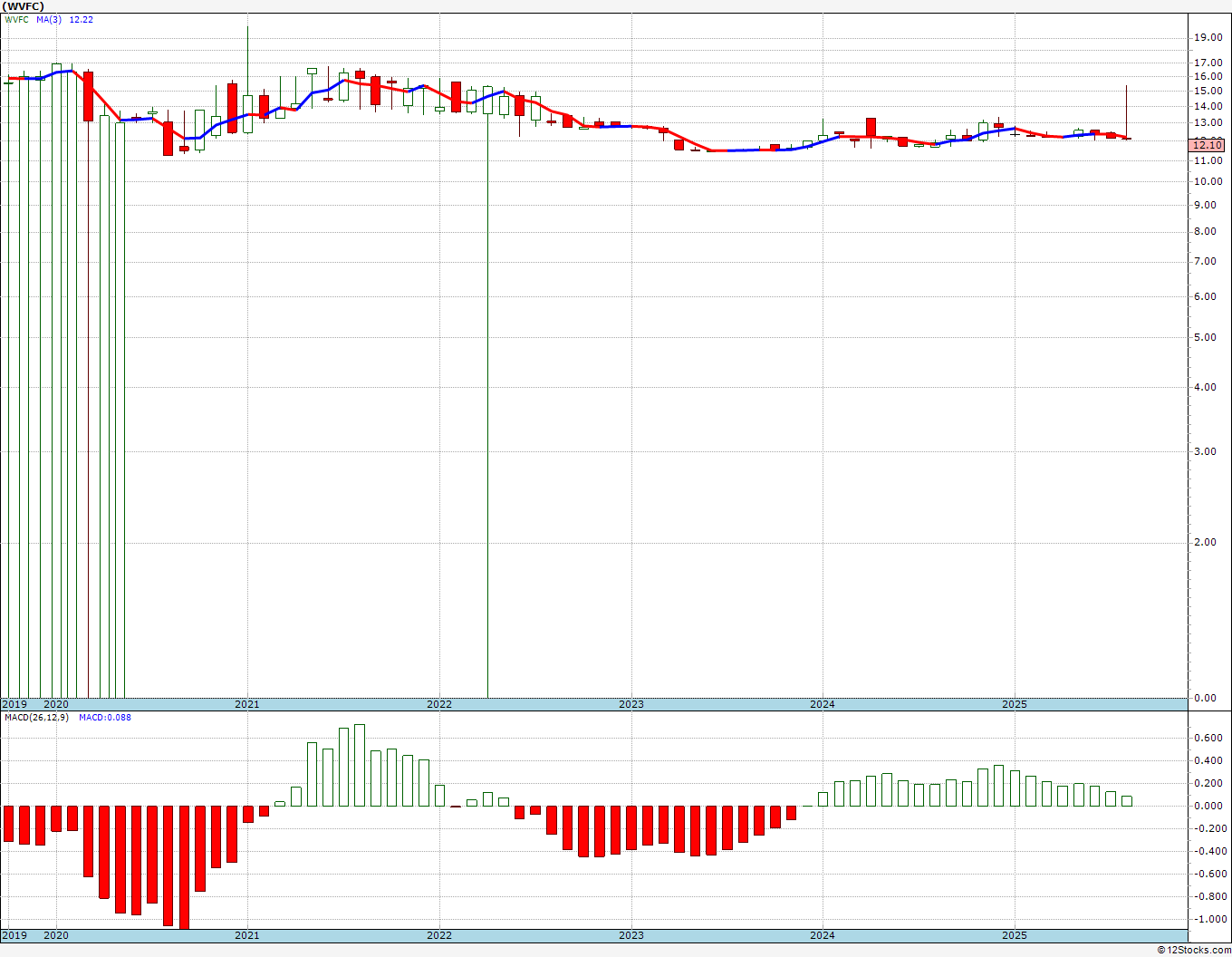Click 2024 on the MACD panel time axis
This screenshot has height=957, width=1232.
(823, 935)
